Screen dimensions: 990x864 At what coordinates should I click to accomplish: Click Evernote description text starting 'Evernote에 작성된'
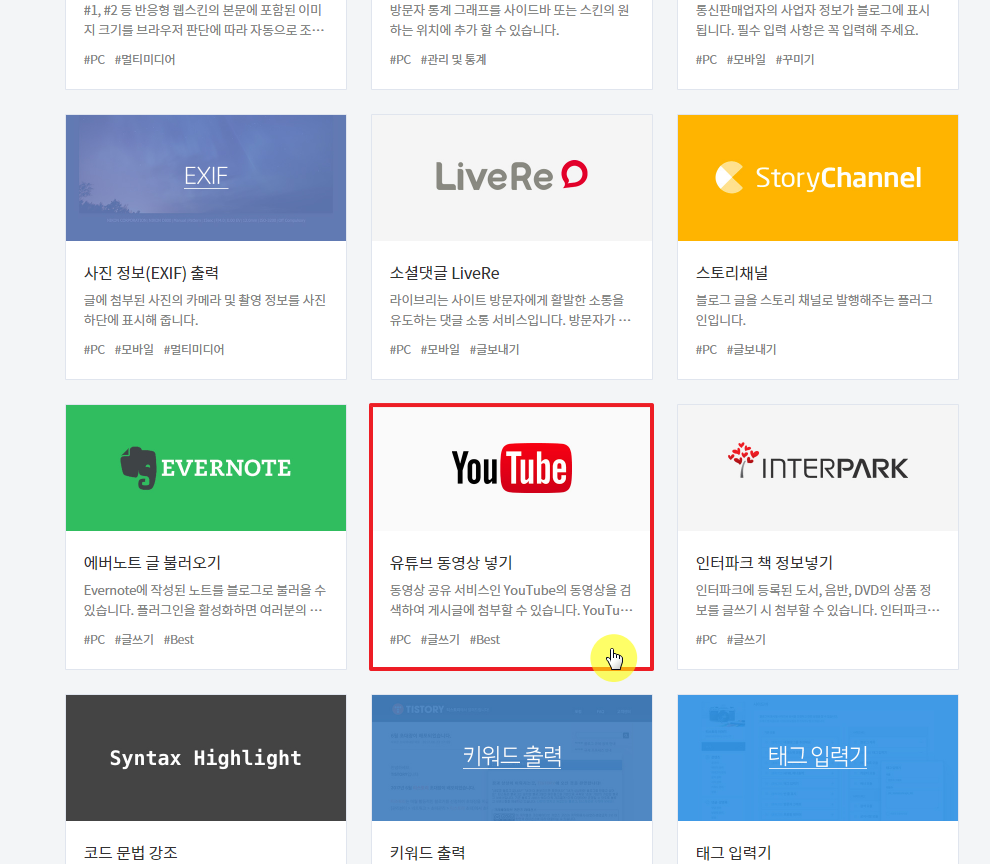coord(205,600)
